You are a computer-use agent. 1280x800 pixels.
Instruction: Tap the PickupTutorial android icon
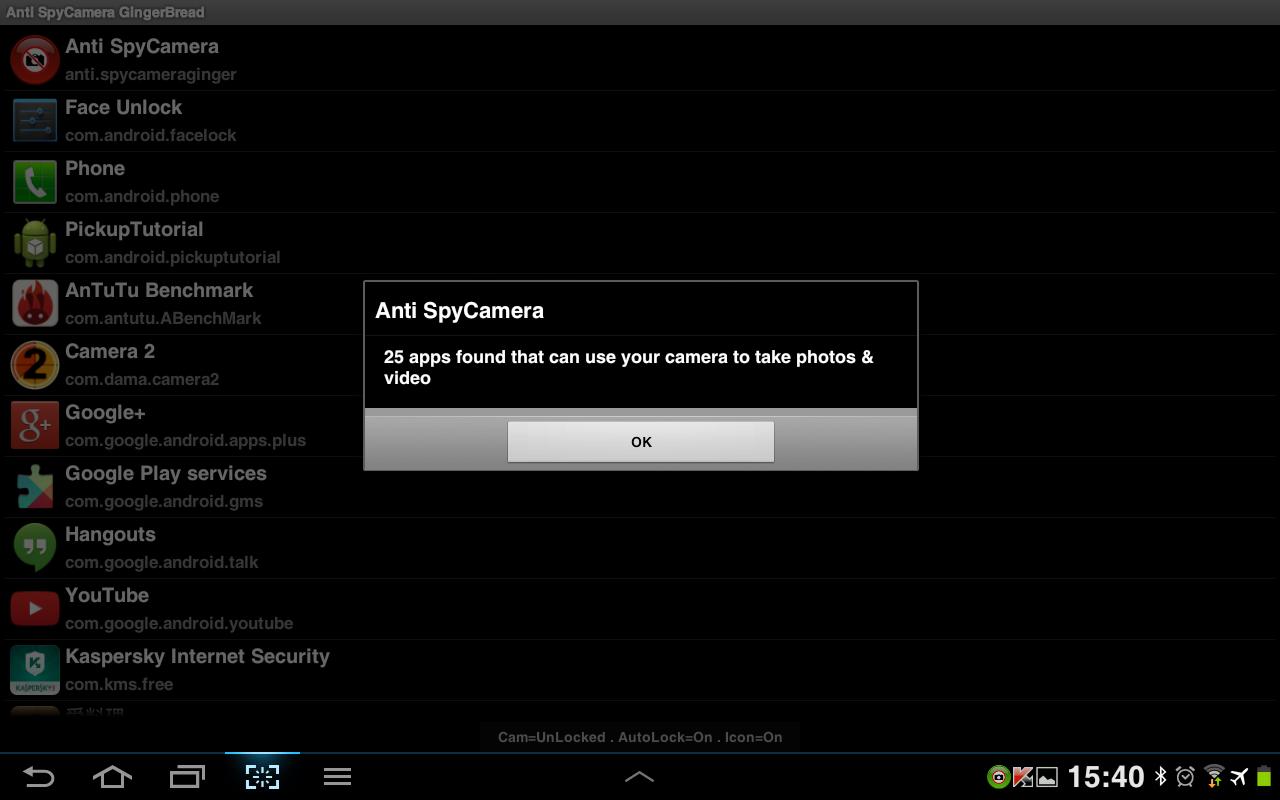(x=35, y=243)
